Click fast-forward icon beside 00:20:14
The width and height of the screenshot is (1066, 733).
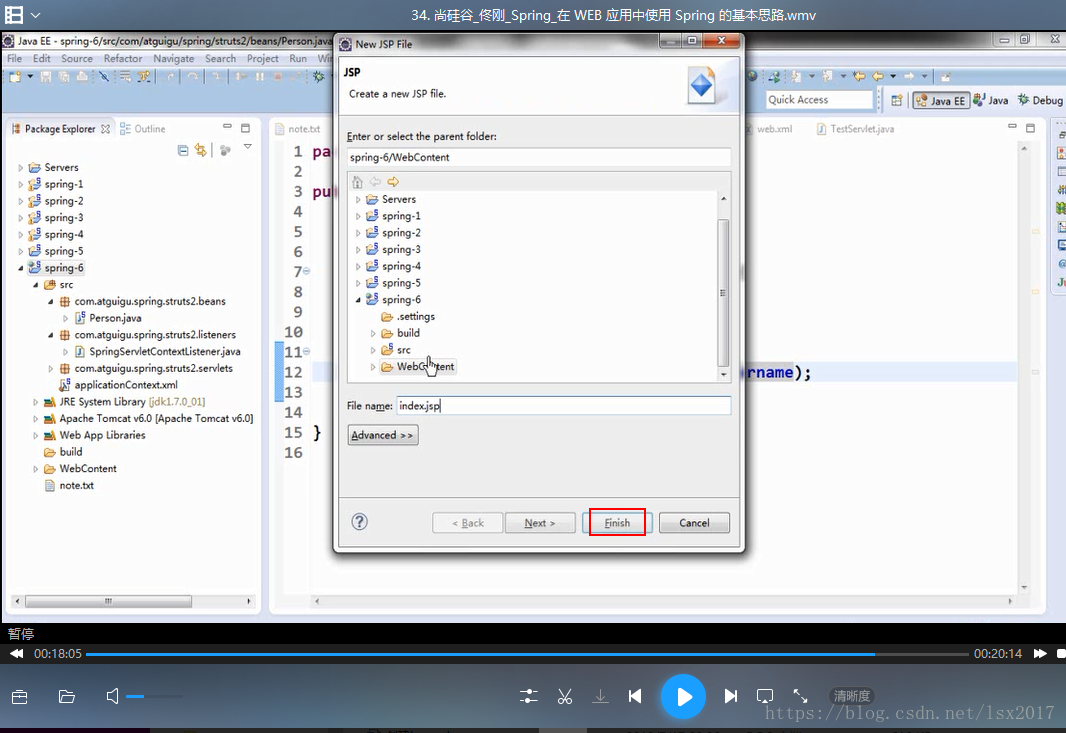(1040, 653)
